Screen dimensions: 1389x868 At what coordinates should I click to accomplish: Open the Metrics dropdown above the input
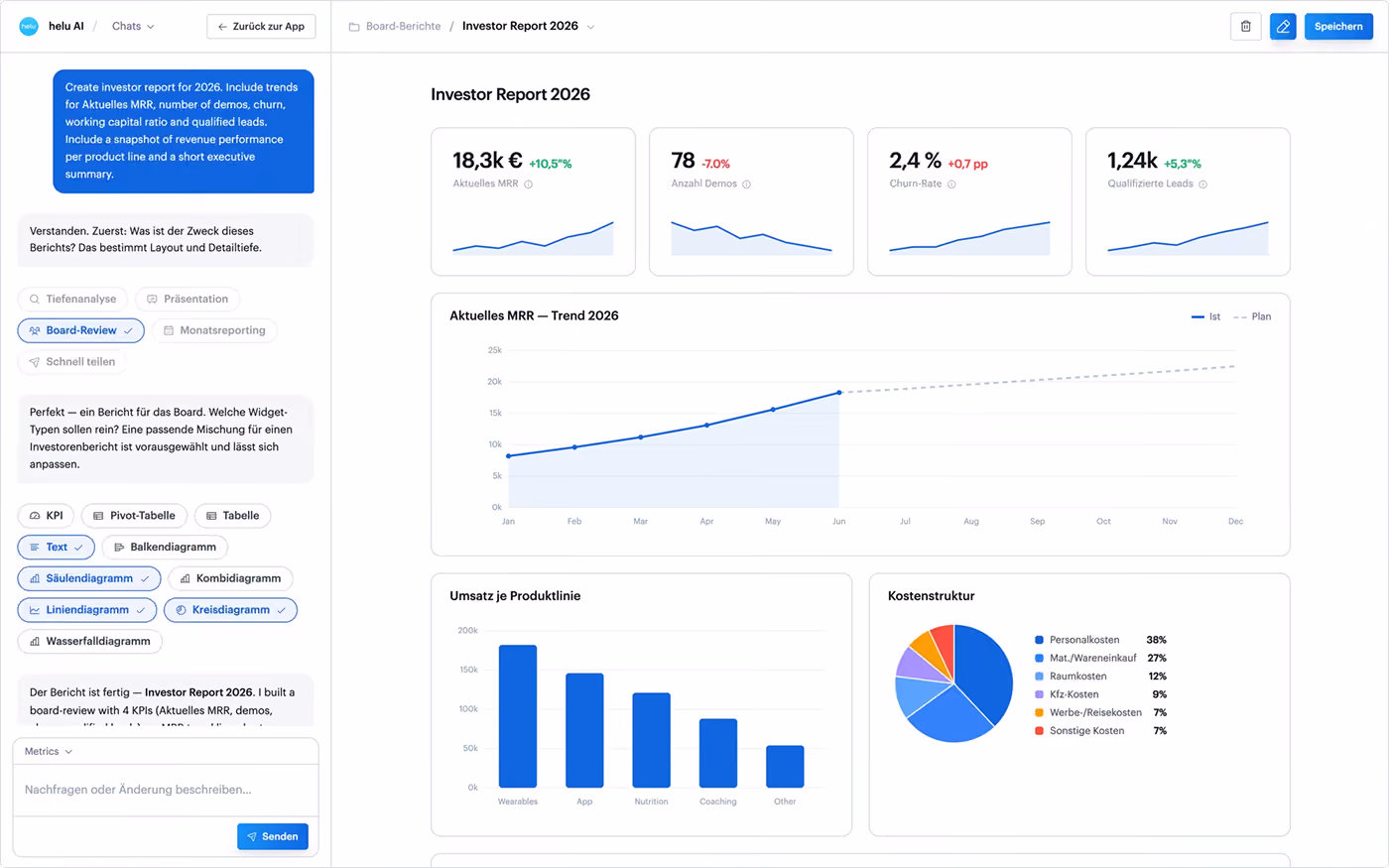click(x=48, y=752)
